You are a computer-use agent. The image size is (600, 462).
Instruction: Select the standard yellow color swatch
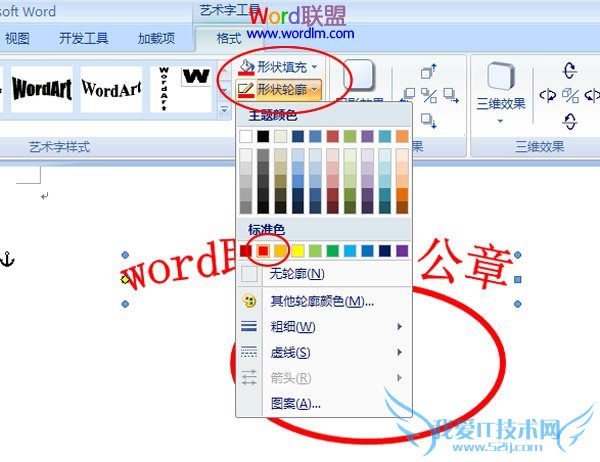298,251
